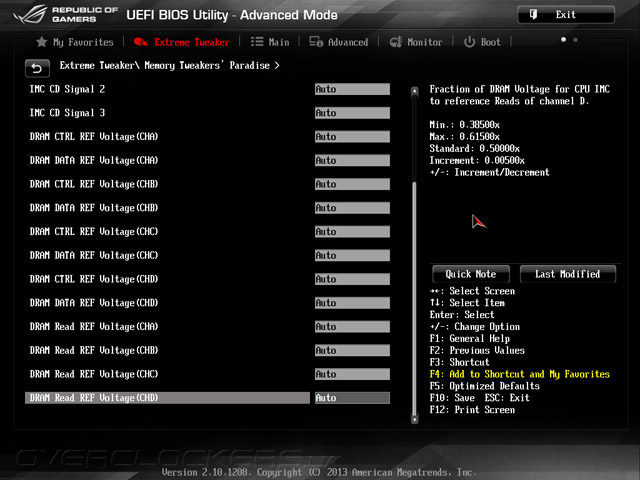The height and width of the screenshot is (480, 640).
Task: Select highlighted DRAM Read REF Voltage(CHD) label
Action: tap(94, 398)
